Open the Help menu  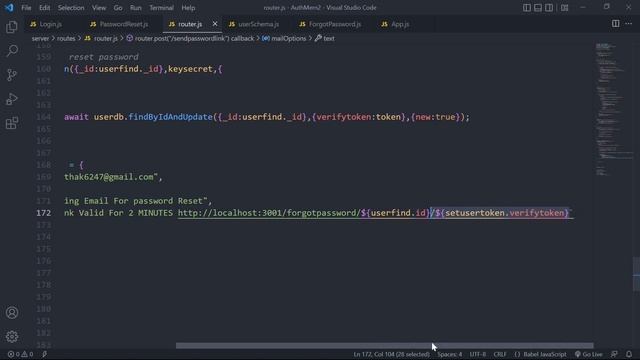point(188,8)
